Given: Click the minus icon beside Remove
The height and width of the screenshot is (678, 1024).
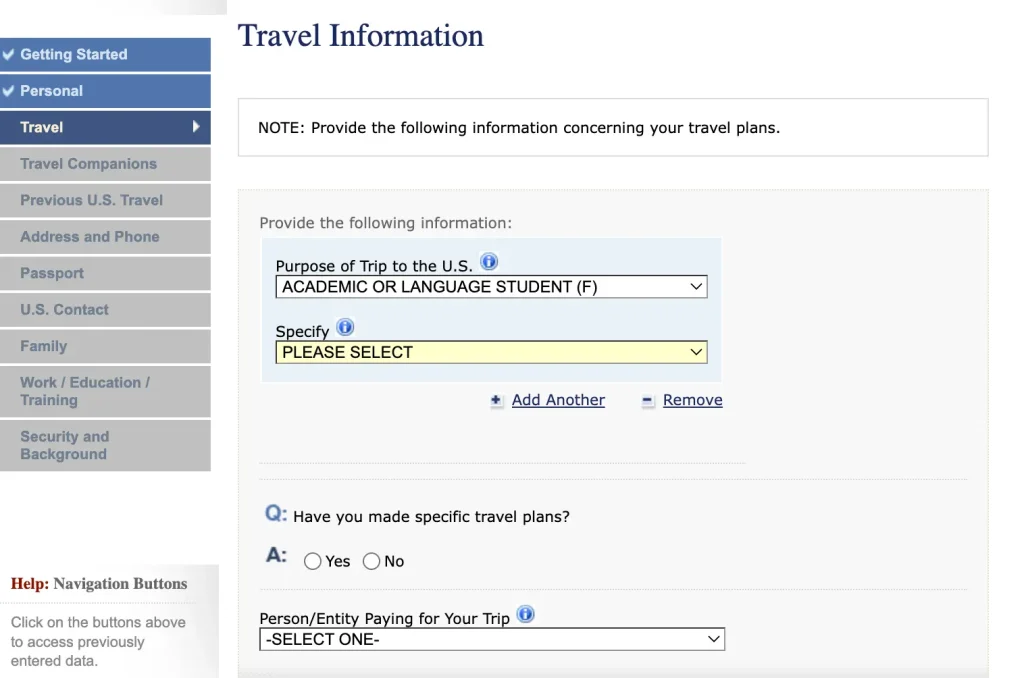Looking at the screenshot, I should (647, 400).
